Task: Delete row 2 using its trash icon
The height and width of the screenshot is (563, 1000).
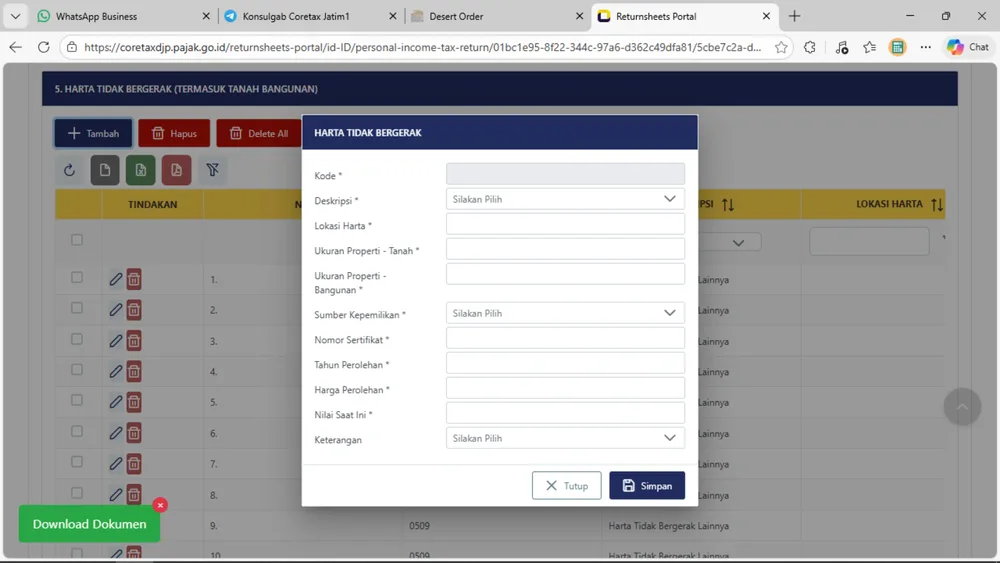Action: (134, 310)
